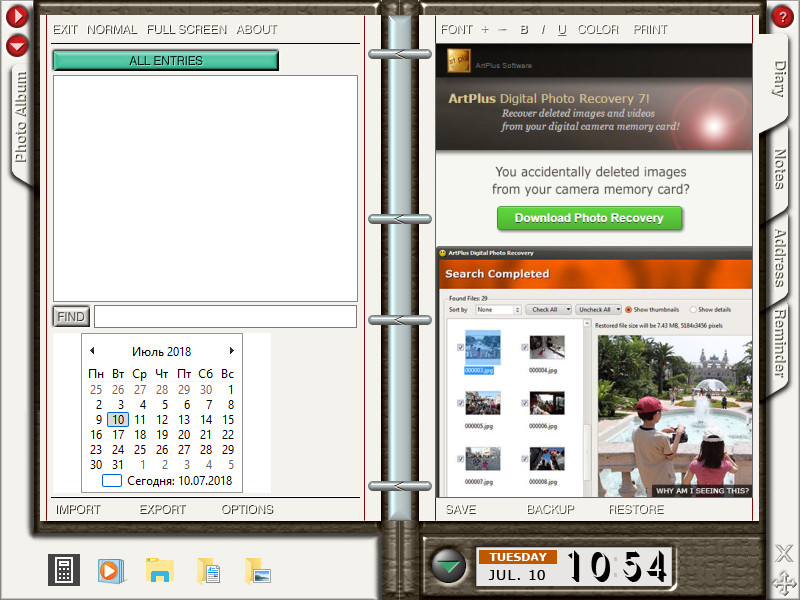Screen dimensions: 800x600
Task: Click BACKUP on the diary page
Action: [x=551, y=510]
